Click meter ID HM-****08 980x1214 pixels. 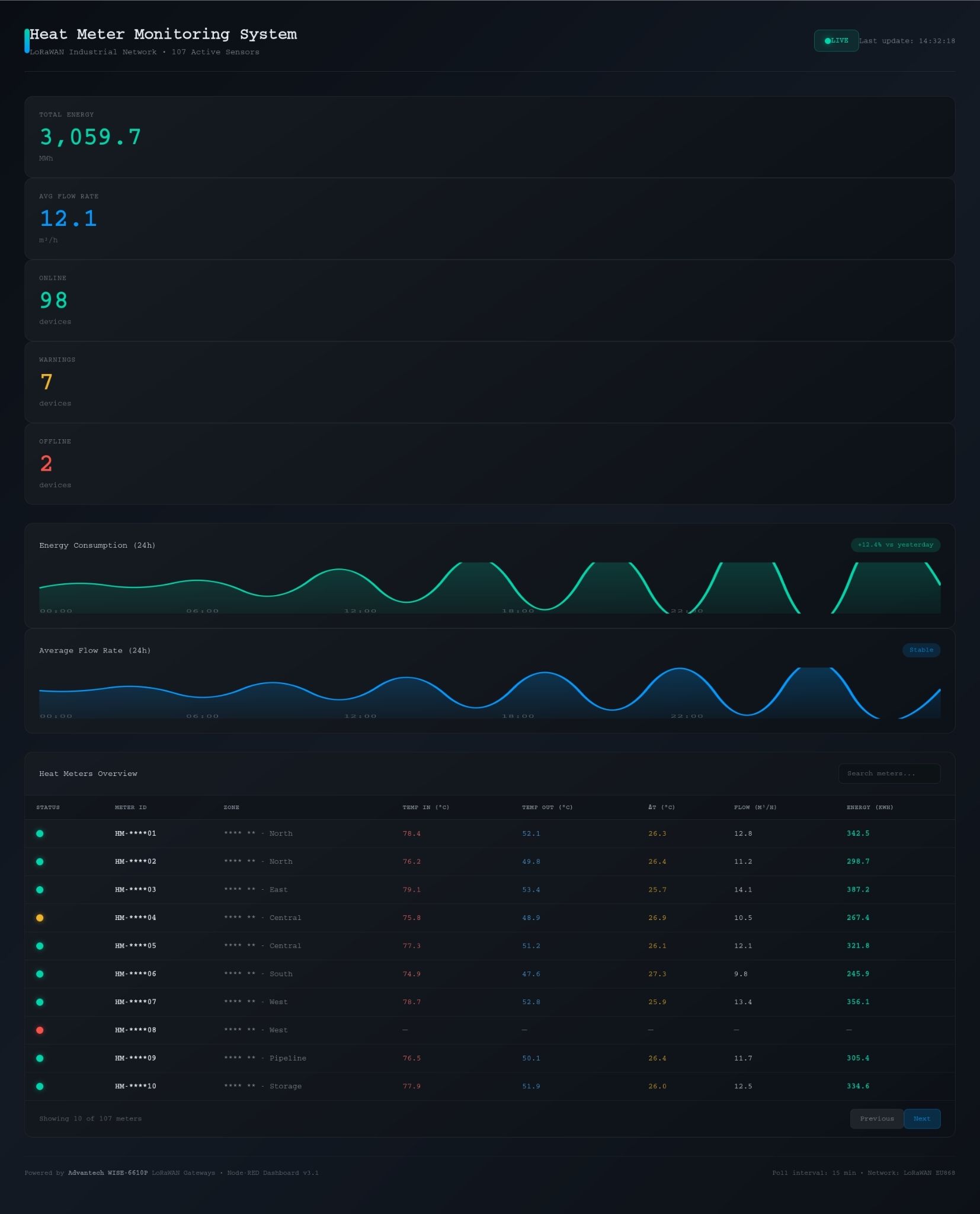[x=136, y=1030]
